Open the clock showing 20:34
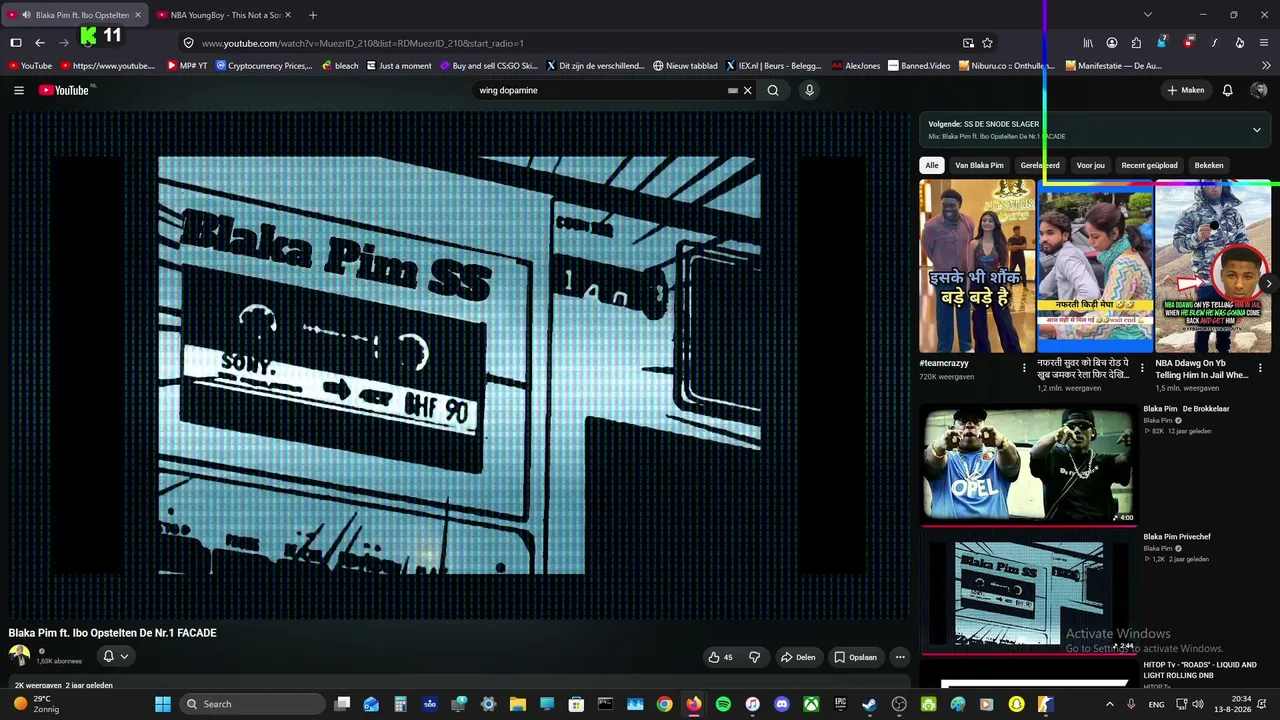This screenshot has width=1280, height=720. click(1241, 704)
